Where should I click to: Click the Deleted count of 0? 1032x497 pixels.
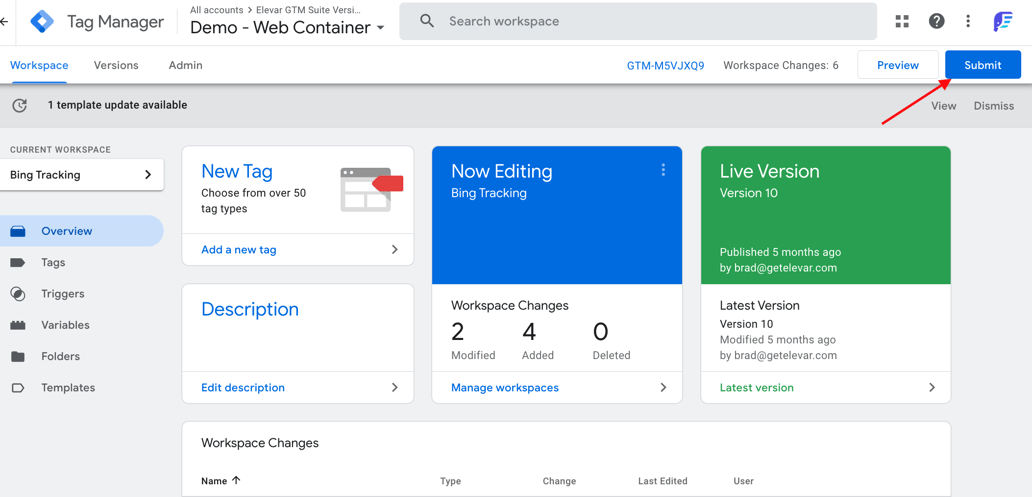600,332
